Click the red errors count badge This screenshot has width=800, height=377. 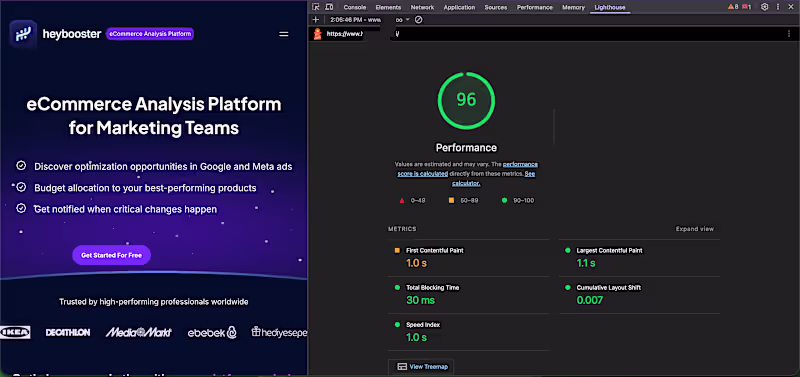click(746, 7)
